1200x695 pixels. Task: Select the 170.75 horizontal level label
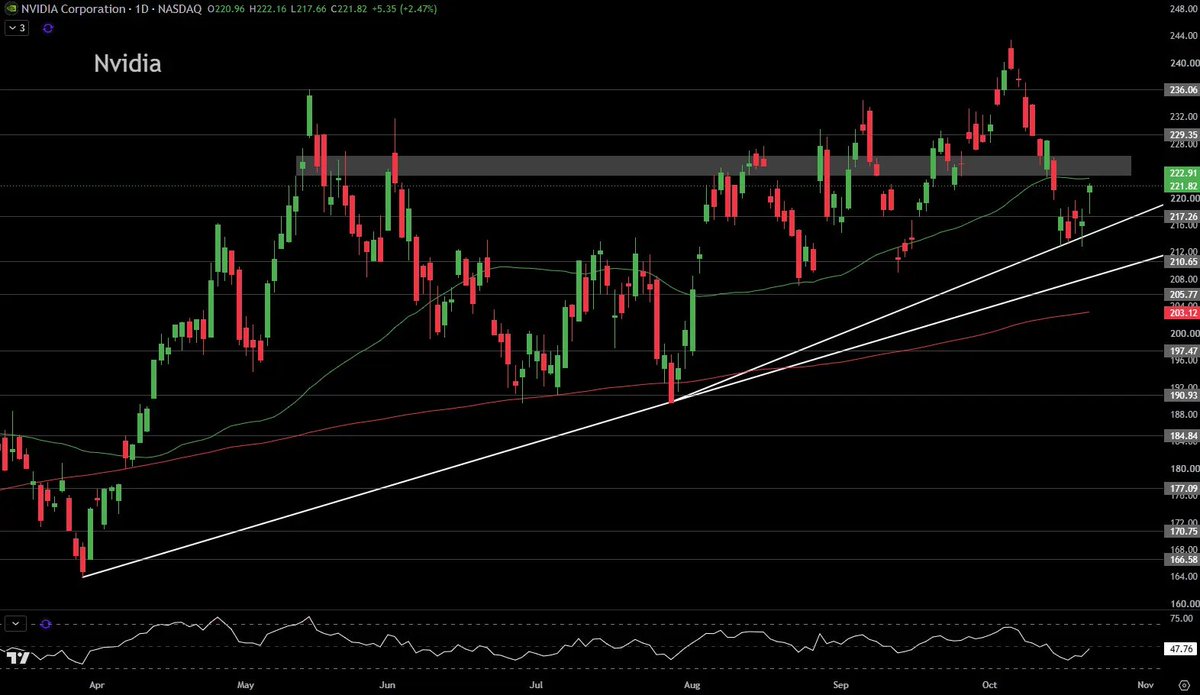click(1182, 532)
